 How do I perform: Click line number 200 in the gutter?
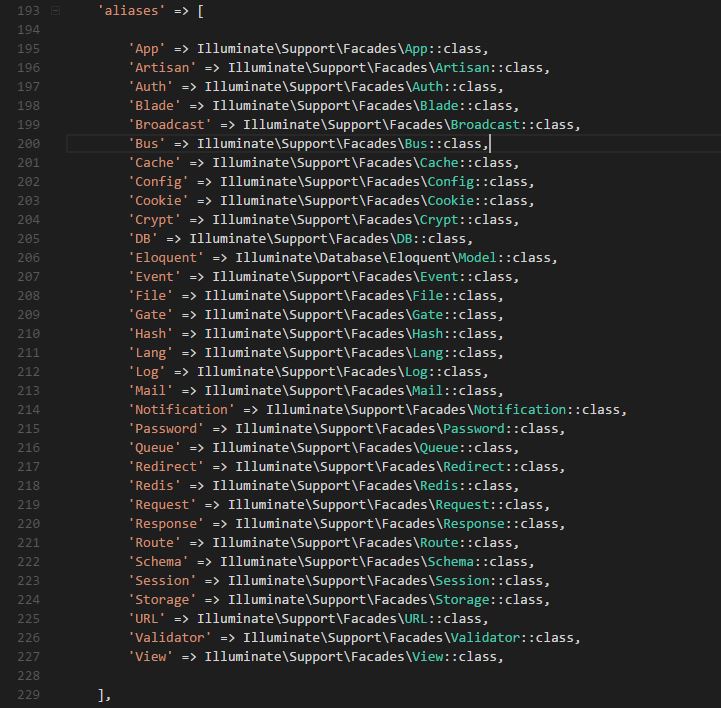coord(28,143)
